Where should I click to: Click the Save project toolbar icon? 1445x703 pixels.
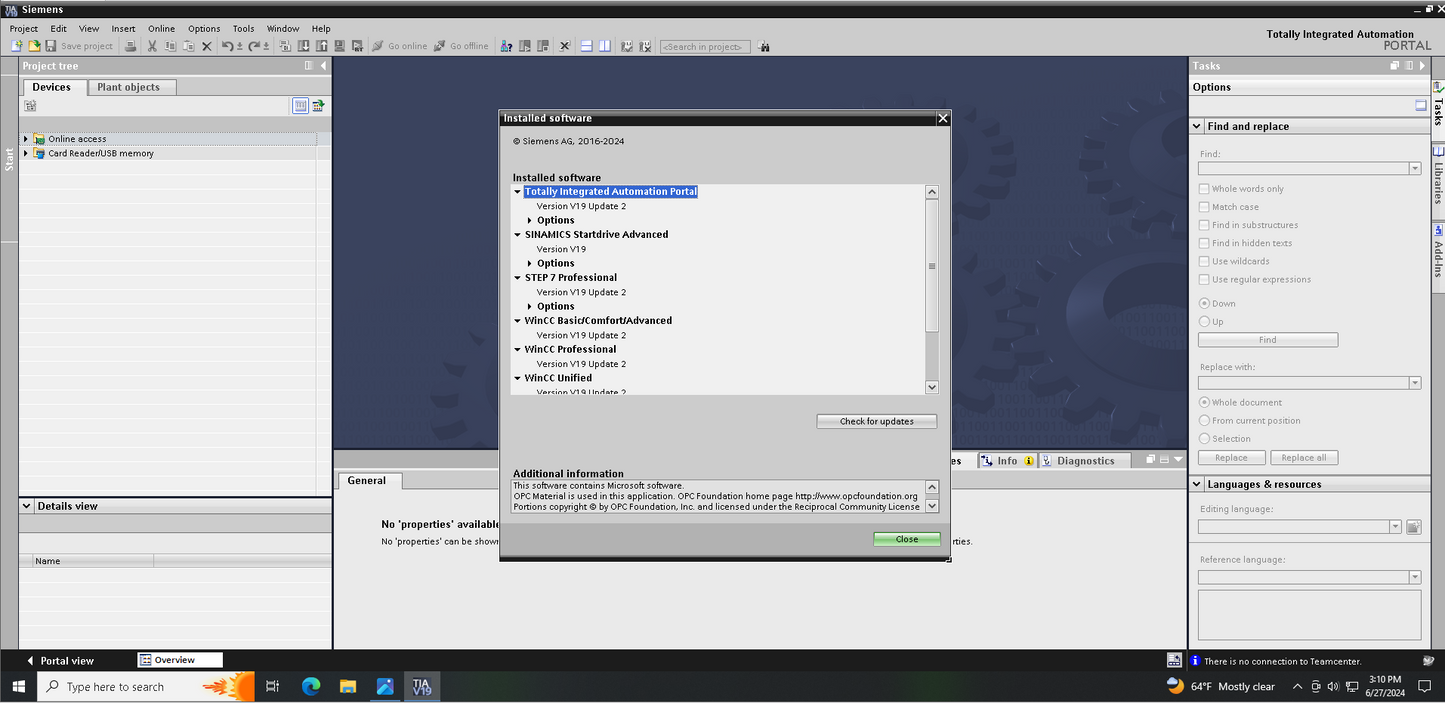51,46
